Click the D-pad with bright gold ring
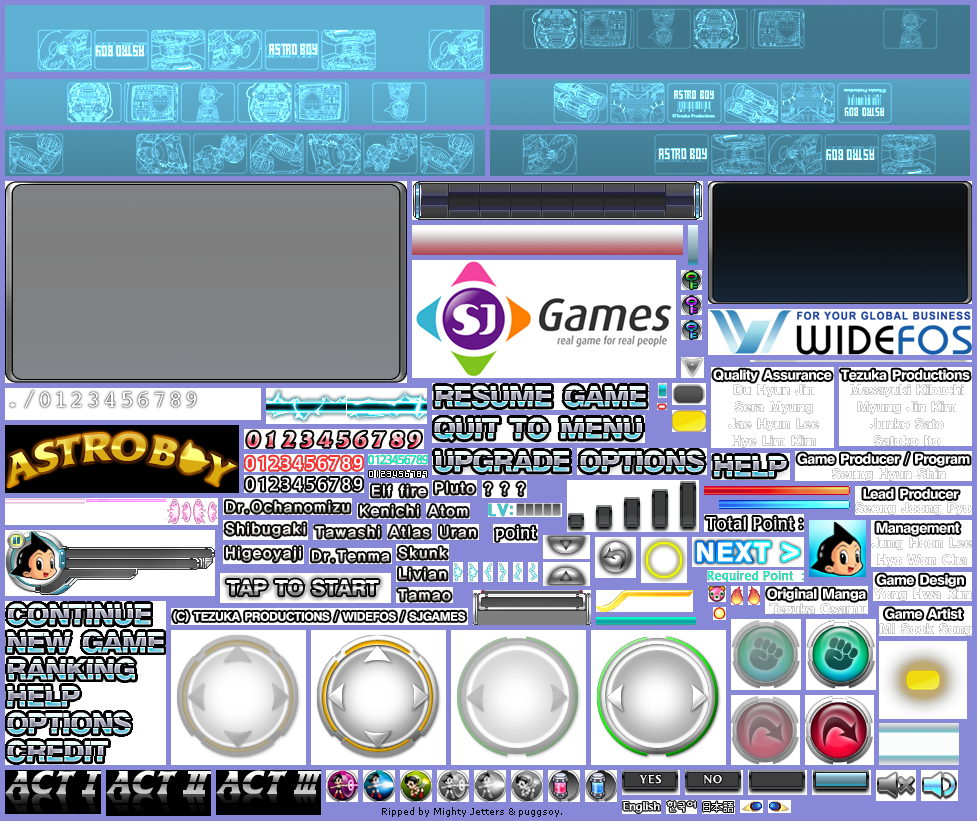Viewport: 977px width, 821px height. pyautogui.click(x=378, y=697)
